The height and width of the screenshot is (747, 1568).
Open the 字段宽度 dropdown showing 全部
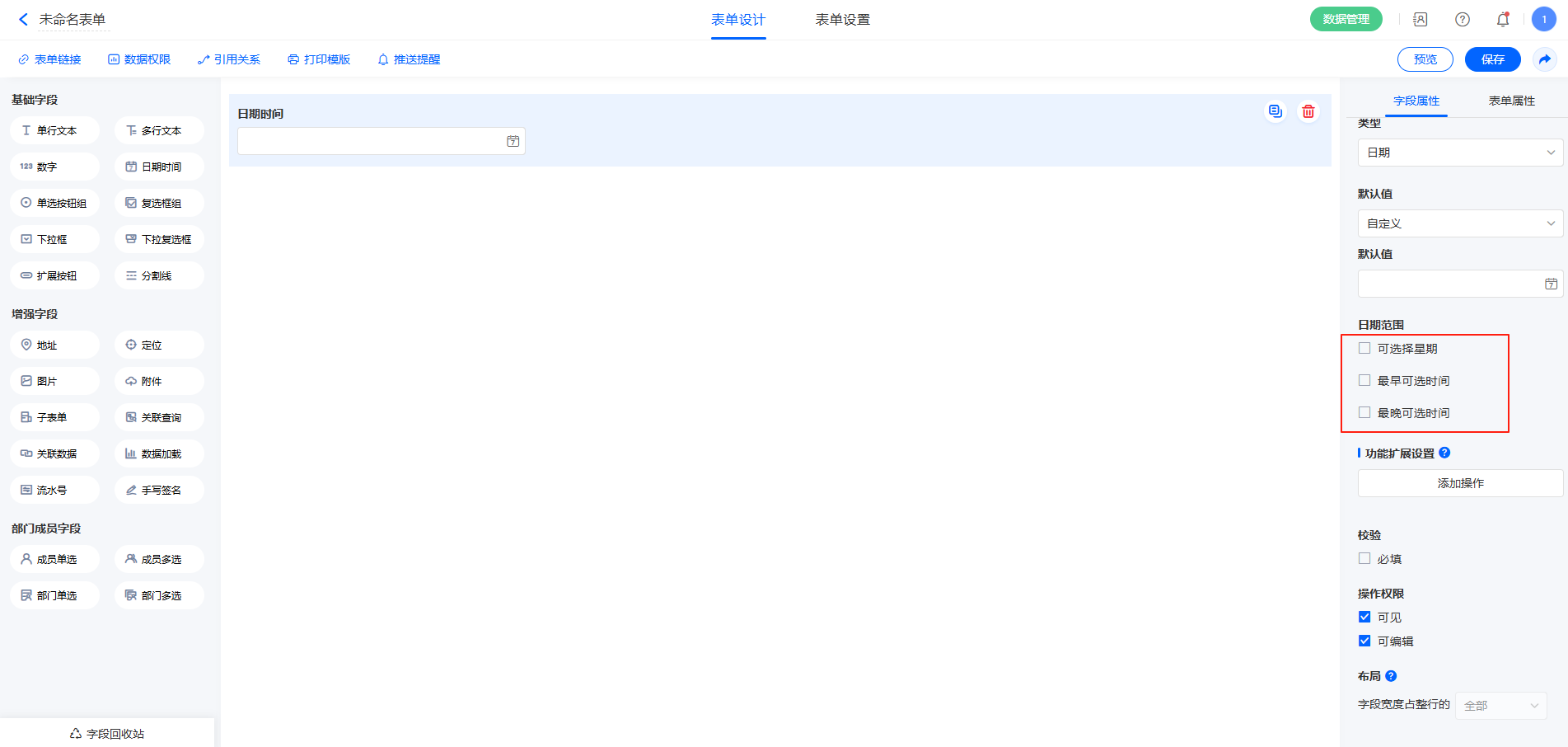(1500, 706)
